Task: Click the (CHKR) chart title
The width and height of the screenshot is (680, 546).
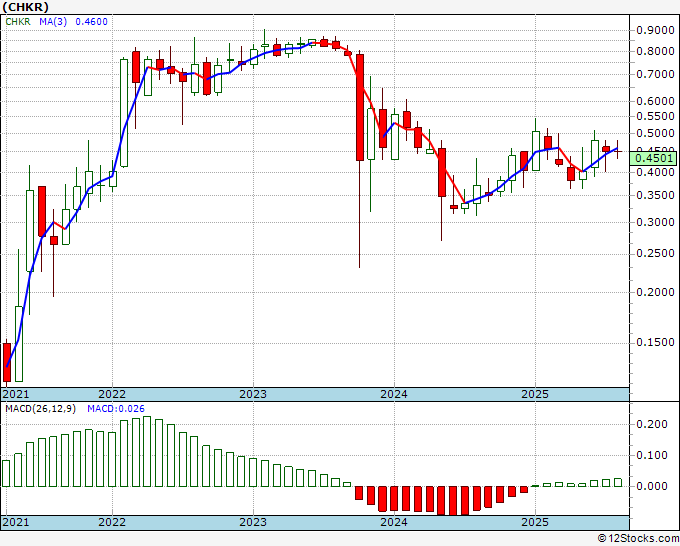Action: point(26,7)
